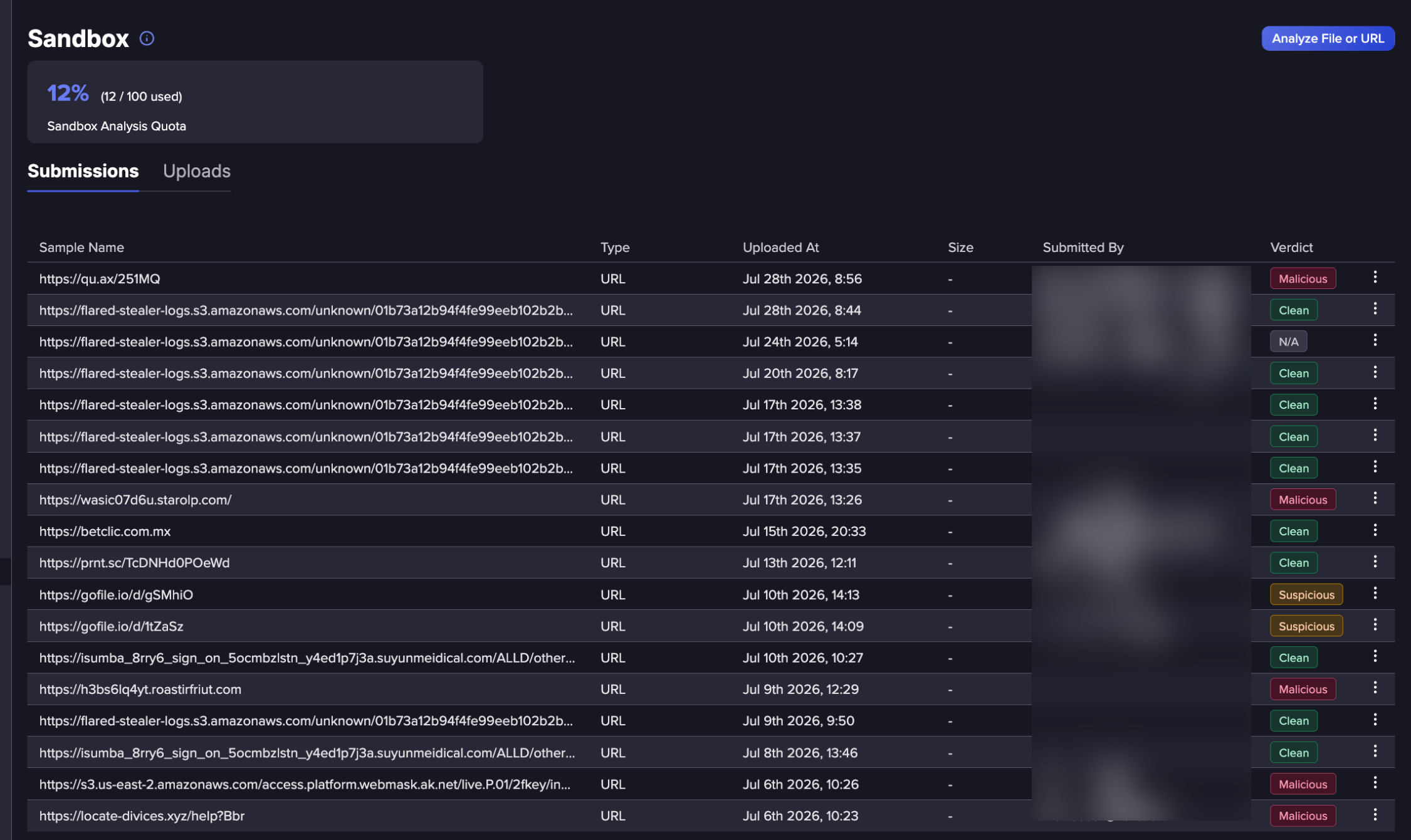The height and width of the screenshot is (840, 1411).
Task: Switch to the Uploads tab
Action: click(196, 171)
